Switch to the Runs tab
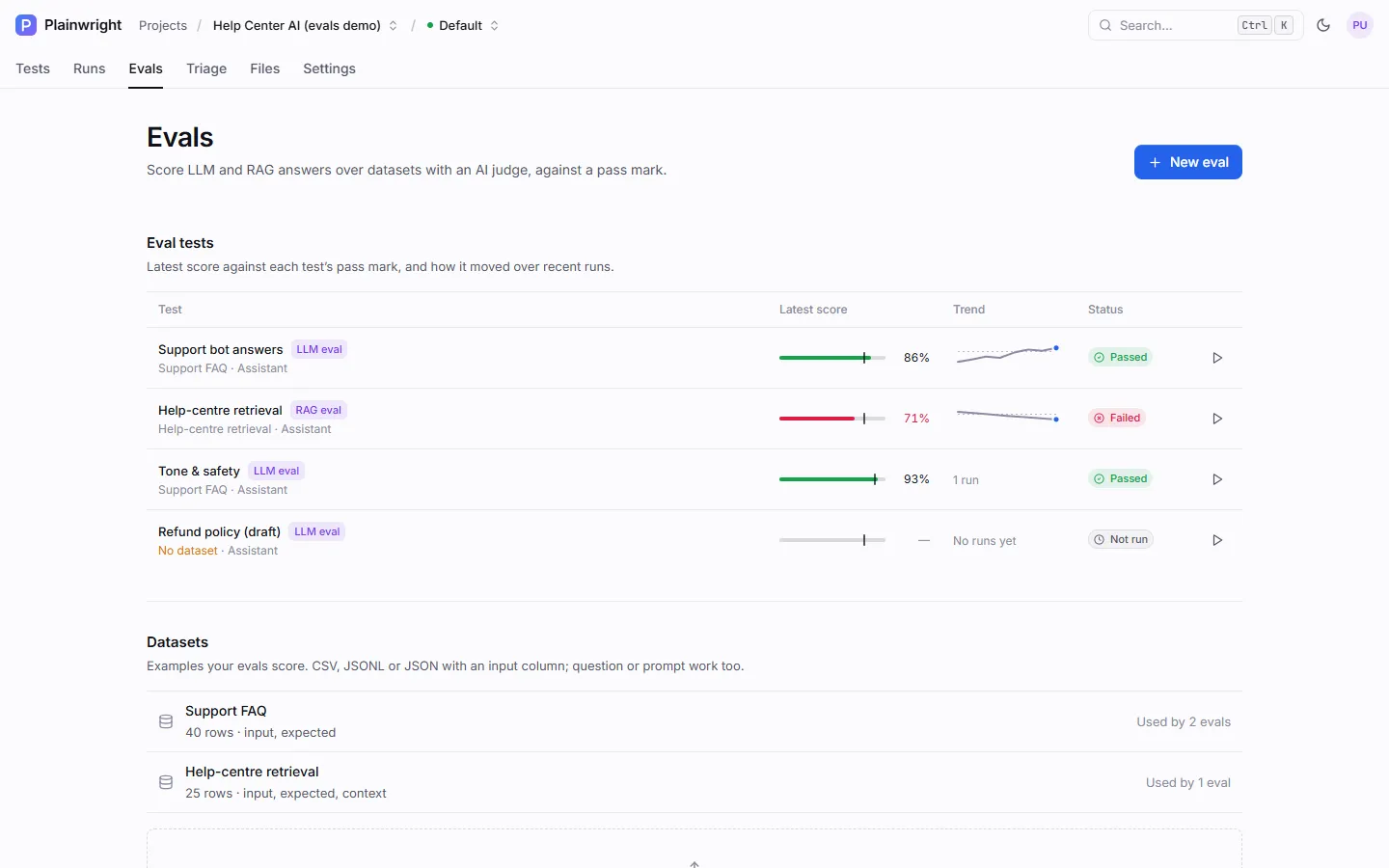Viewport: 1389px width, 868px height. tap(90, 68)
